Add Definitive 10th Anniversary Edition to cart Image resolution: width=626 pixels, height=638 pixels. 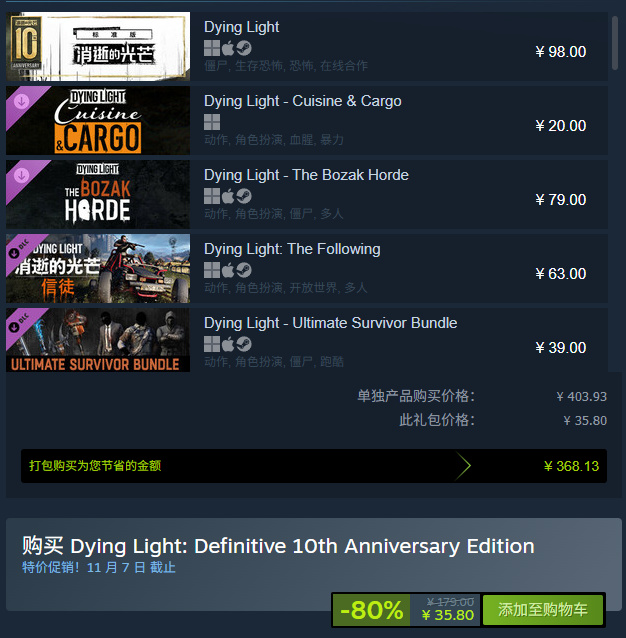pos(543,610)
